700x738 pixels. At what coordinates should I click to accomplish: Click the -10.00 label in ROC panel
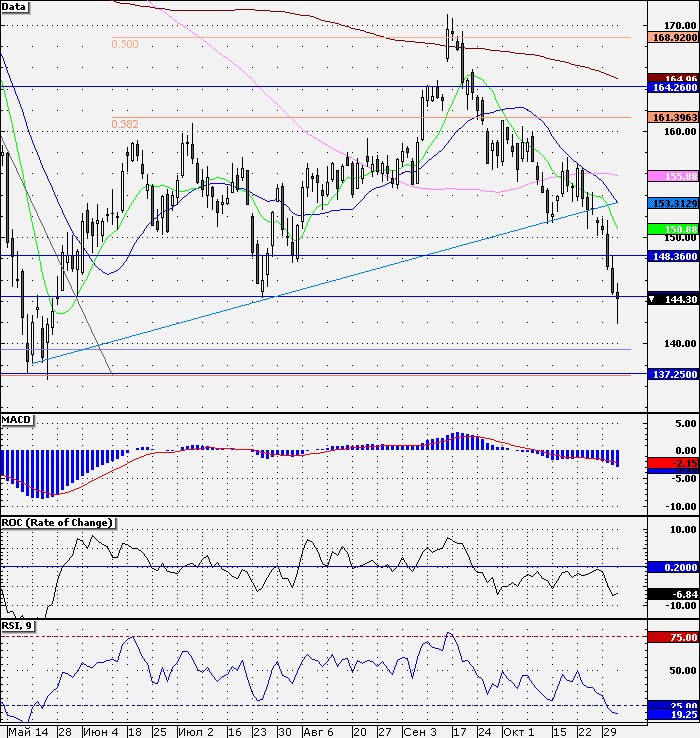click(680, 606)
